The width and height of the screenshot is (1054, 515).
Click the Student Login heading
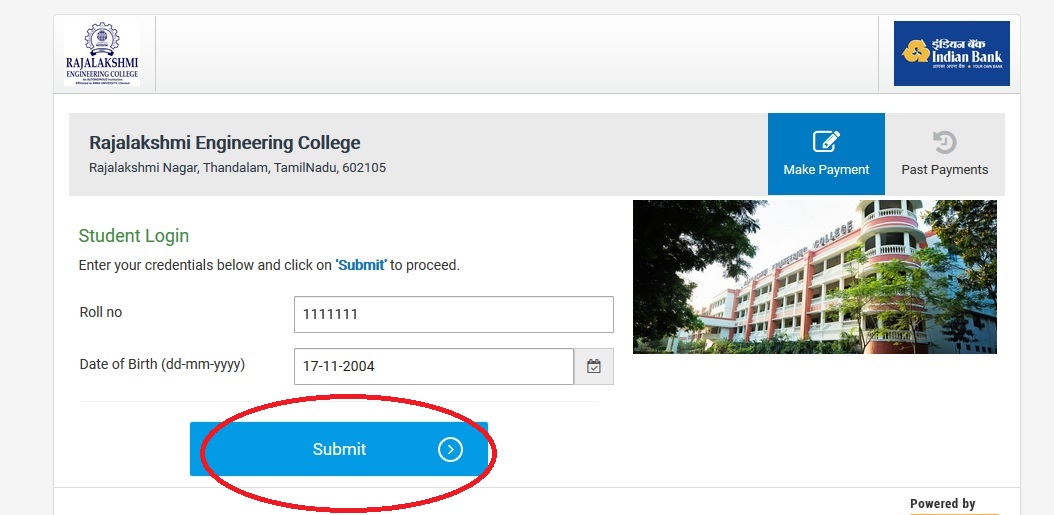[134, 236]
